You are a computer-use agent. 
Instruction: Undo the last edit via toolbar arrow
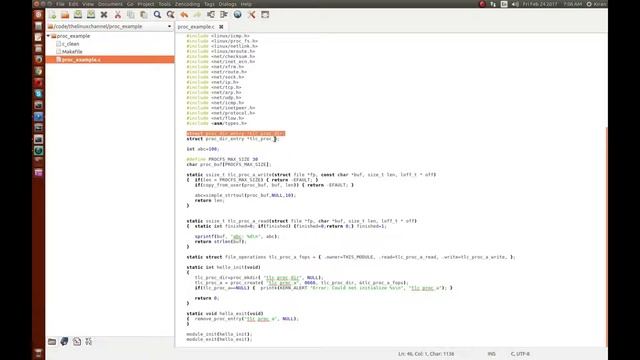point(184,15)
